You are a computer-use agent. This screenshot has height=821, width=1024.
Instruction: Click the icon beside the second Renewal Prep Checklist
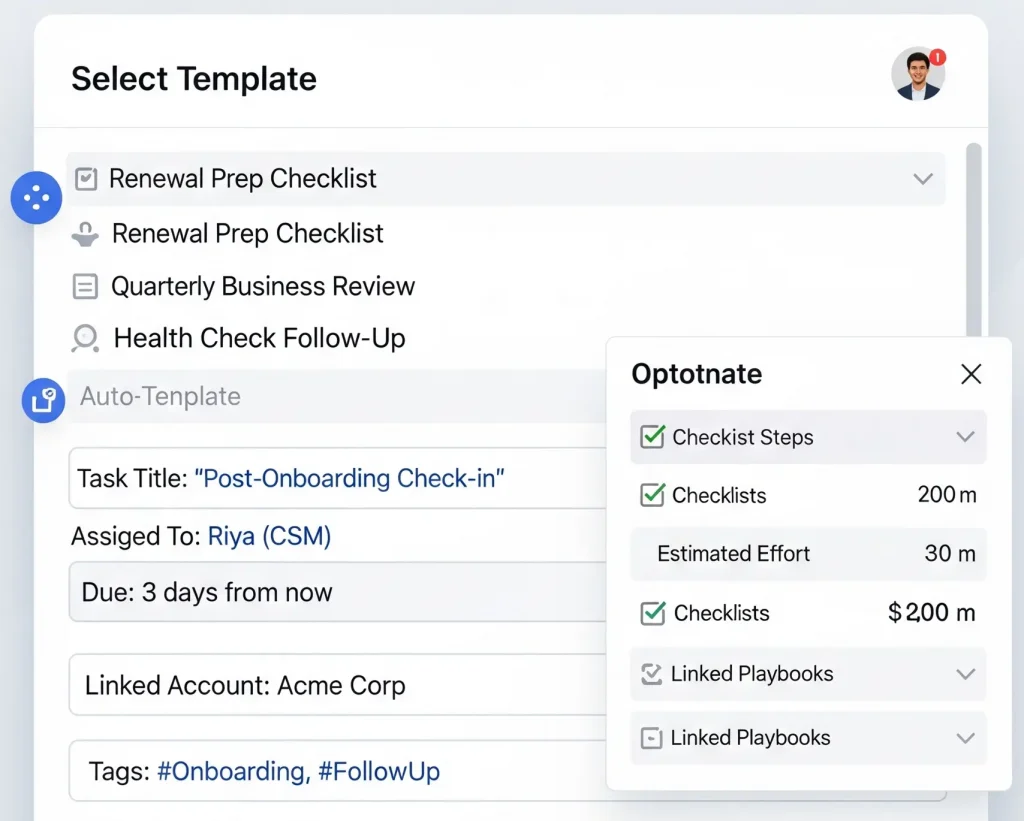click(x=86, y=235)
